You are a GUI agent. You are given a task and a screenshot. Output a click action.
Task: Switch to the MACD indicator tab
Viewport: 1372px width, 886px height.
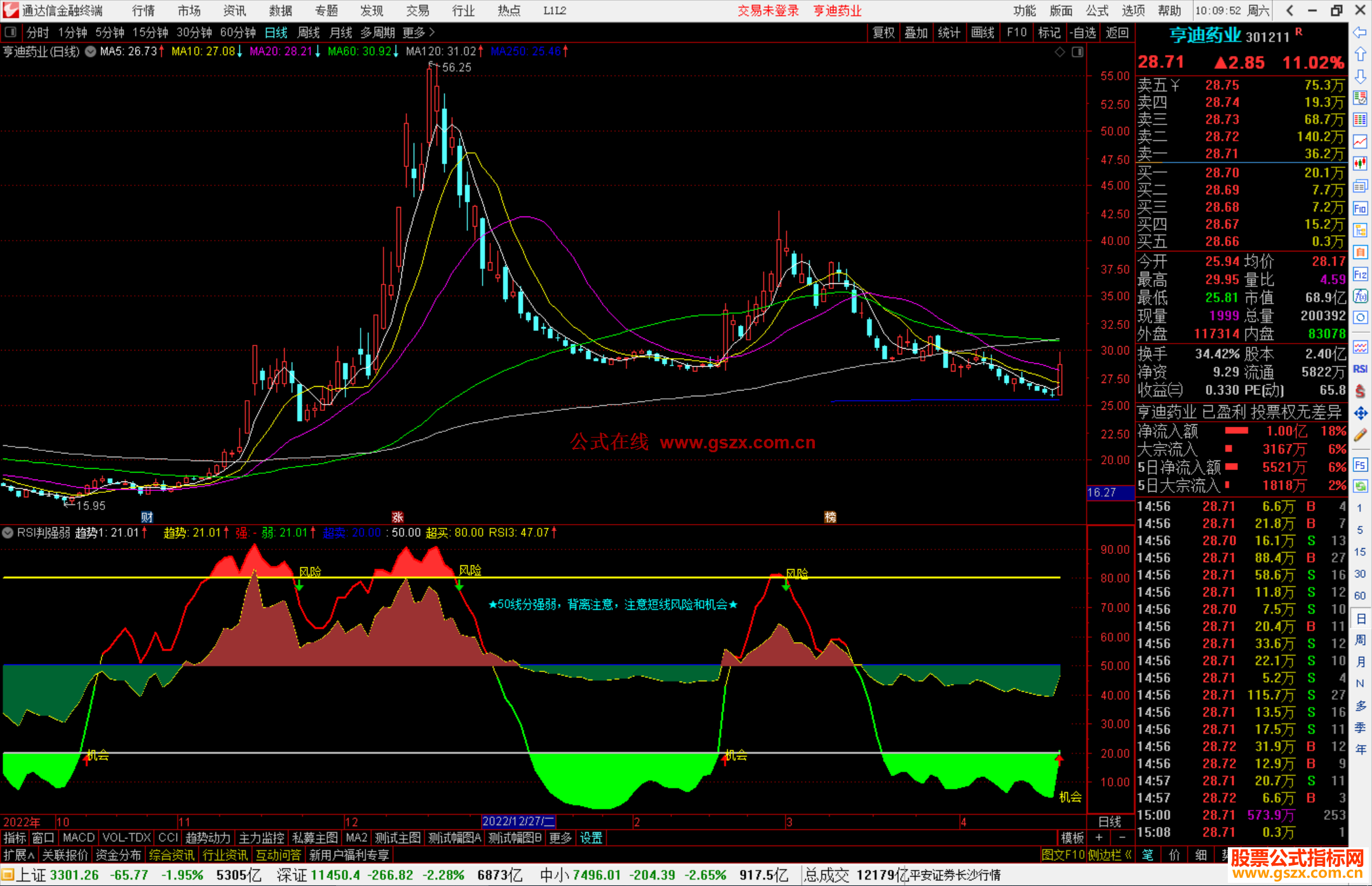click(78, 838)
